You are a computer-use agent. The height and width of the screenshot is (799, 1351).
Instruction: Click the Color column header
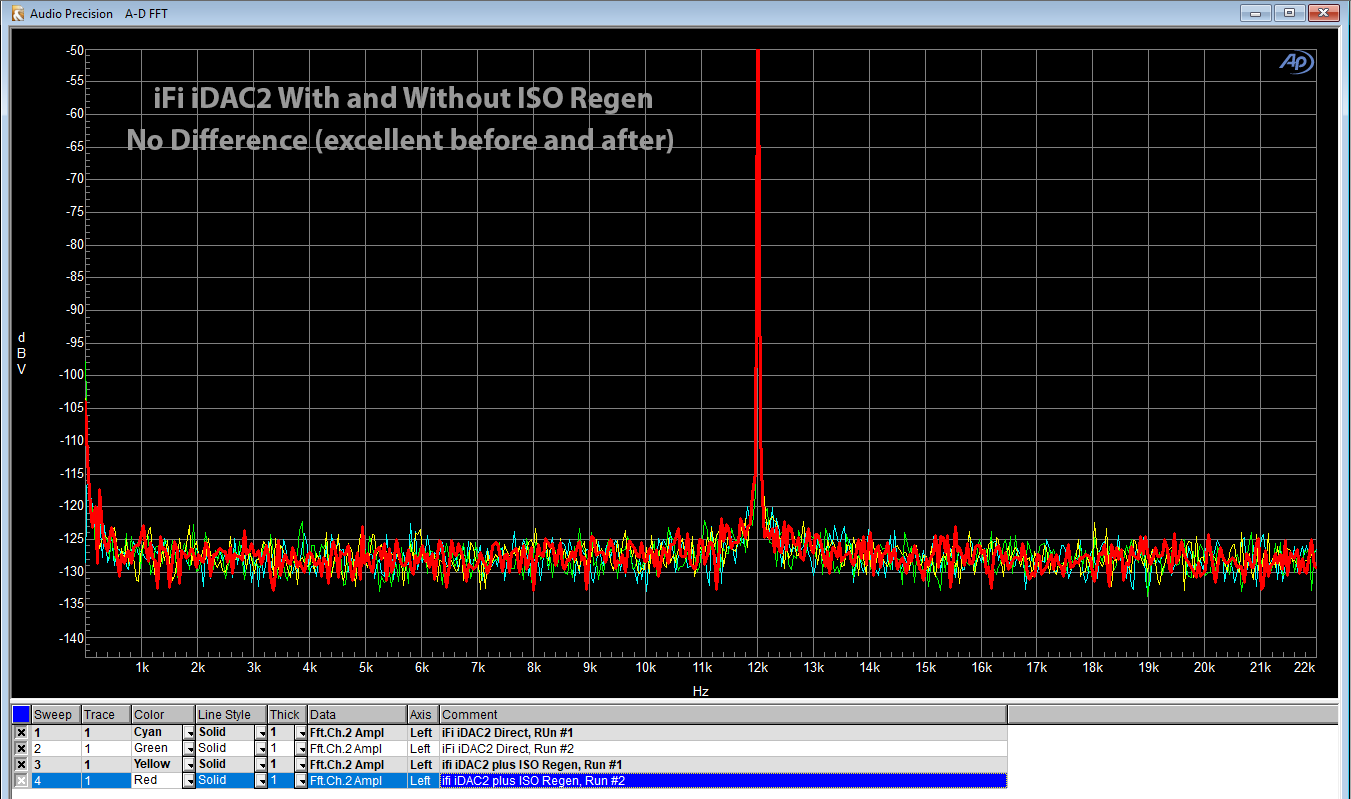tap(163, 715)
